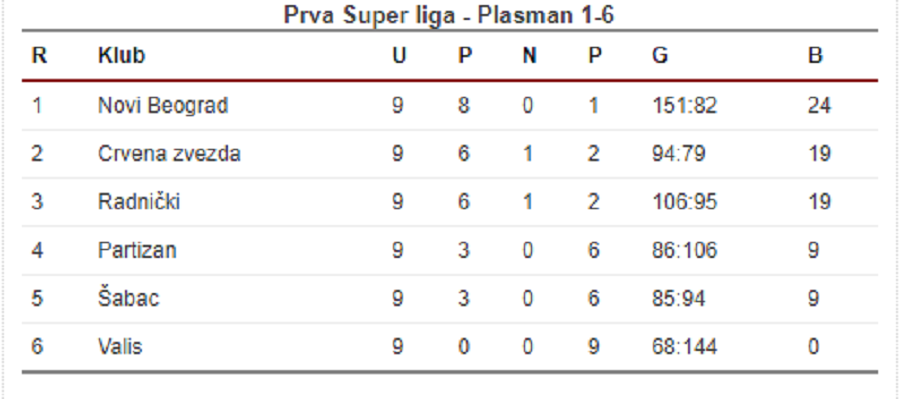Click the Klub column header
Screen dimensions: 900x399
pos(121,56)
